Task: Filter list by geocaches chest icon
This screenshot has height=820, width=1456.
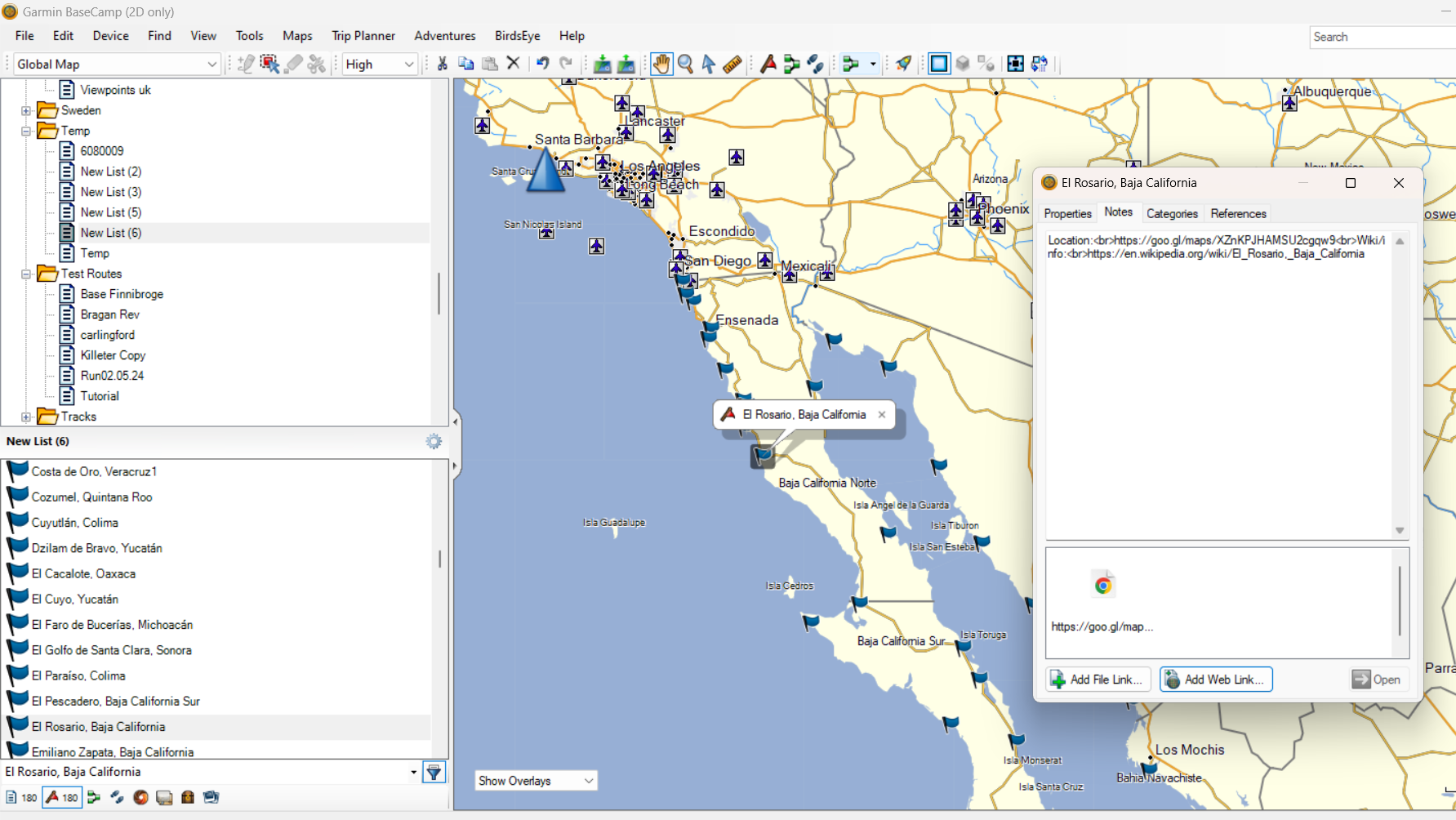Action: [x=188, y=797]
